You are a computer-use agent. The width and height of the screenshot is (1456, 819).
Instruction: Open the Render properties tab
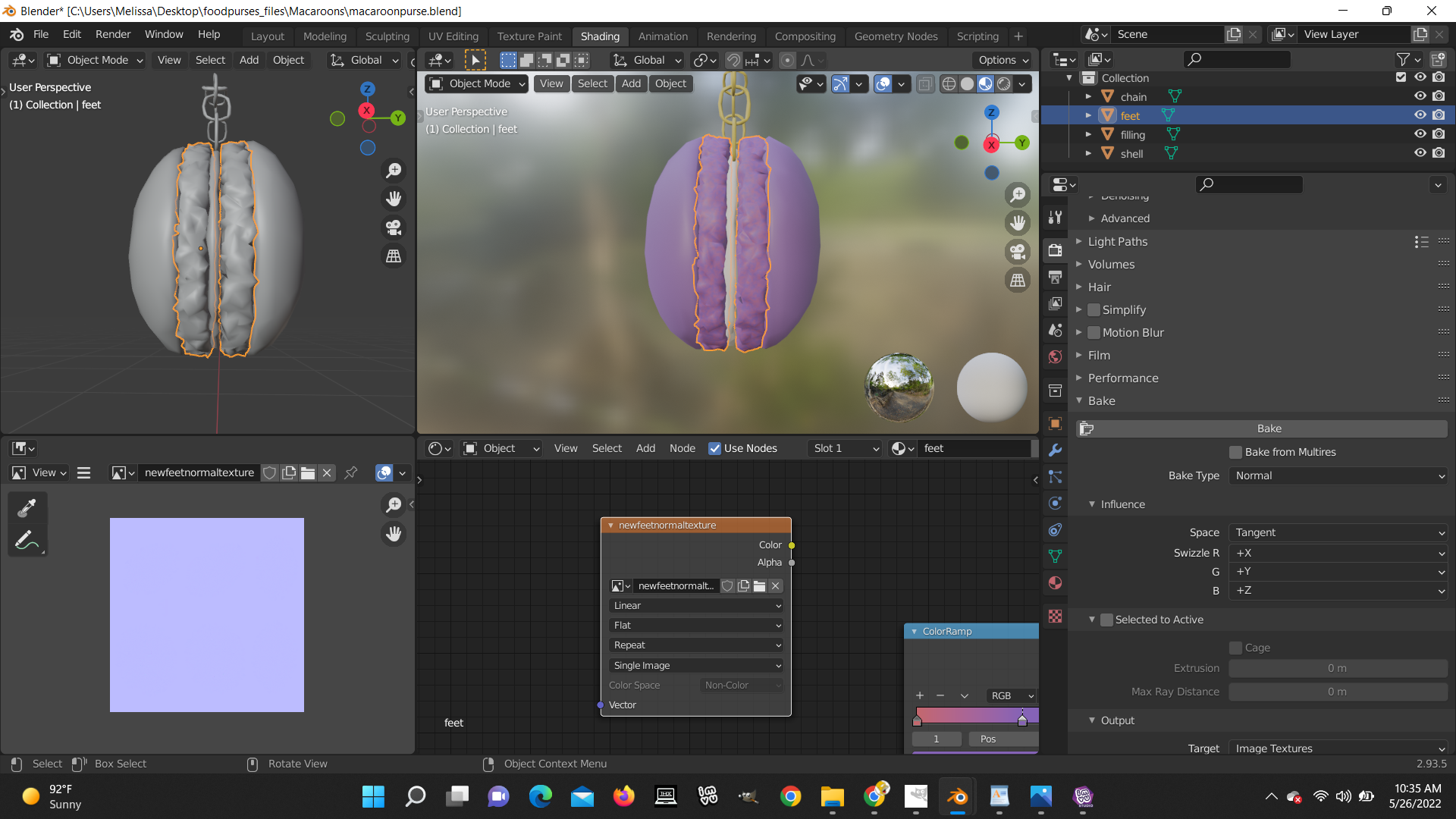[1055, 250]
